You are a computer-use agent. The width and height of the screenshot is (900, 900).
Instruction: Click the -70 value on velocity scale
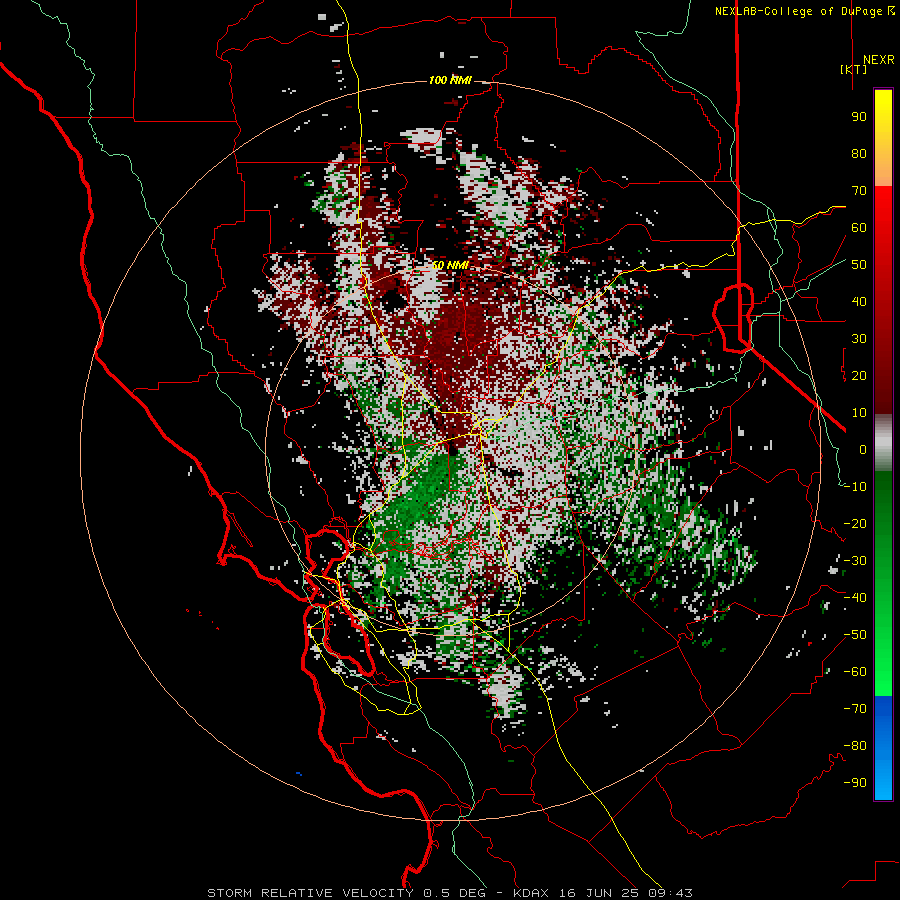855,709
